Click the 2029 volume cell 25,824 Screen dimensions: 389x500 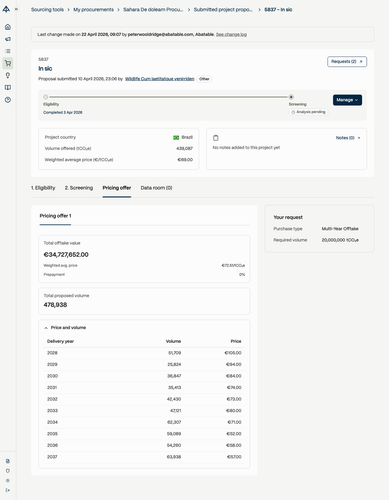pyautogui.click(x=174, y=365)
